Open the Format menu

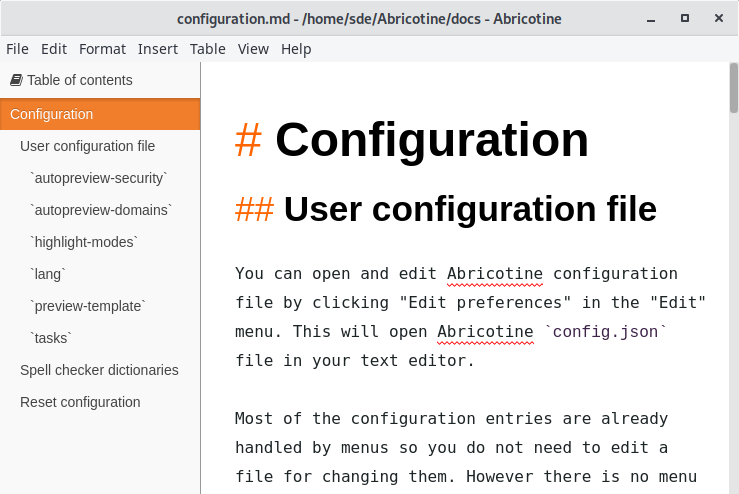(x=102, y=49)
